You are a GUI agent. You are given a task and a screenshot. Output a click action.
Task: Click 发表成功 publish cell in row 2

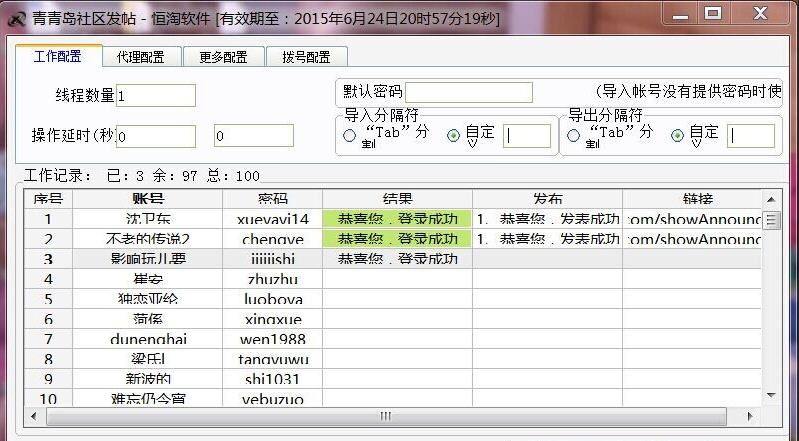(548, 239)
